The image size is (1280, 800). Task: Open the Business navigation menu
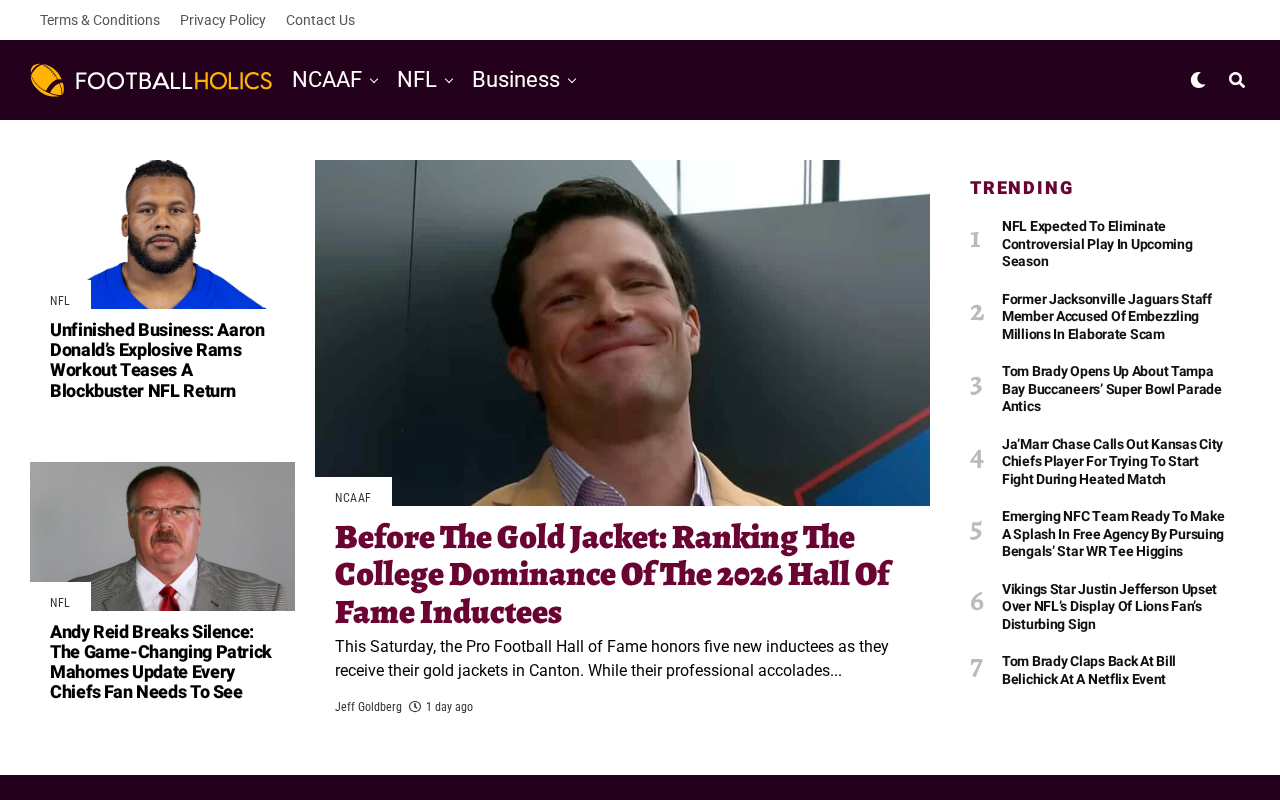(x=516, y=80)
